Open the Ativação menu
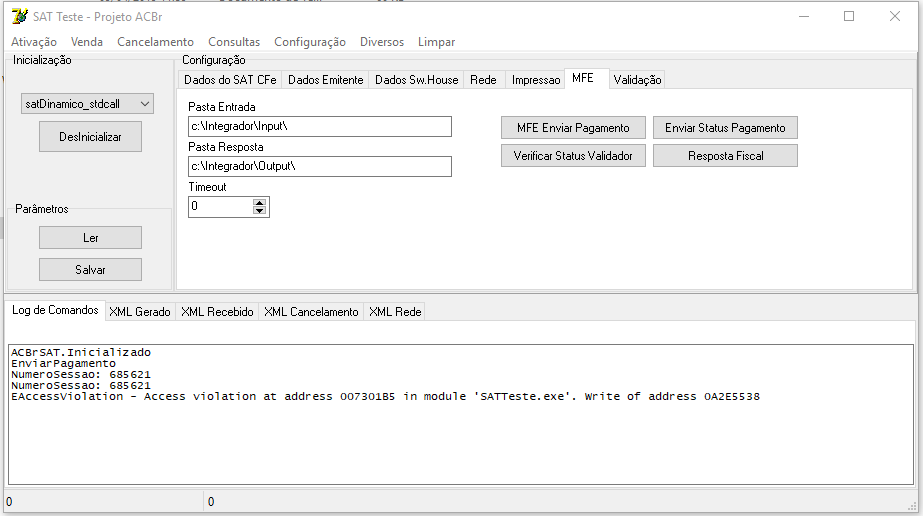The width and height of the screenshot is (923, 516). tap(34, 42)
